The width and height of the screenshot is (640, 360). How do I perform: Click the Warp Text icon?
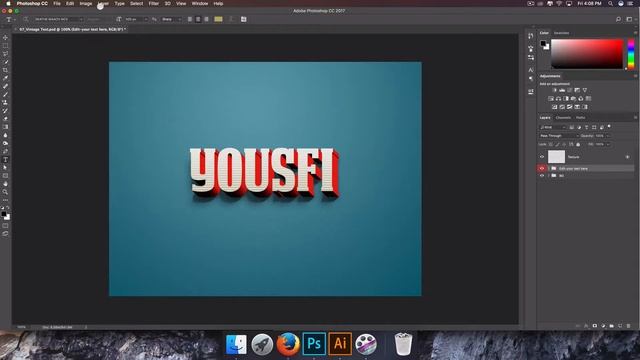231,19
